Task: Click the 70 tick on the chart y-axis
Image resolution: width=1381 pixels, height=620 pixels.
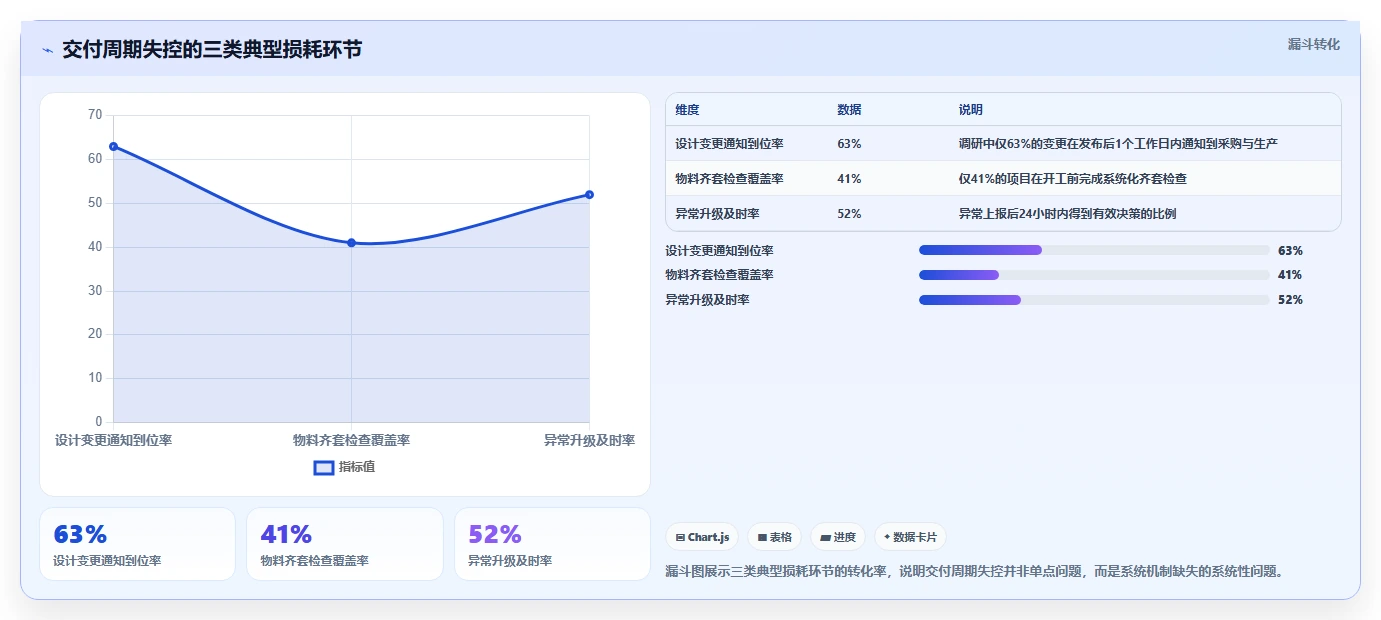Action: point(95,115)
